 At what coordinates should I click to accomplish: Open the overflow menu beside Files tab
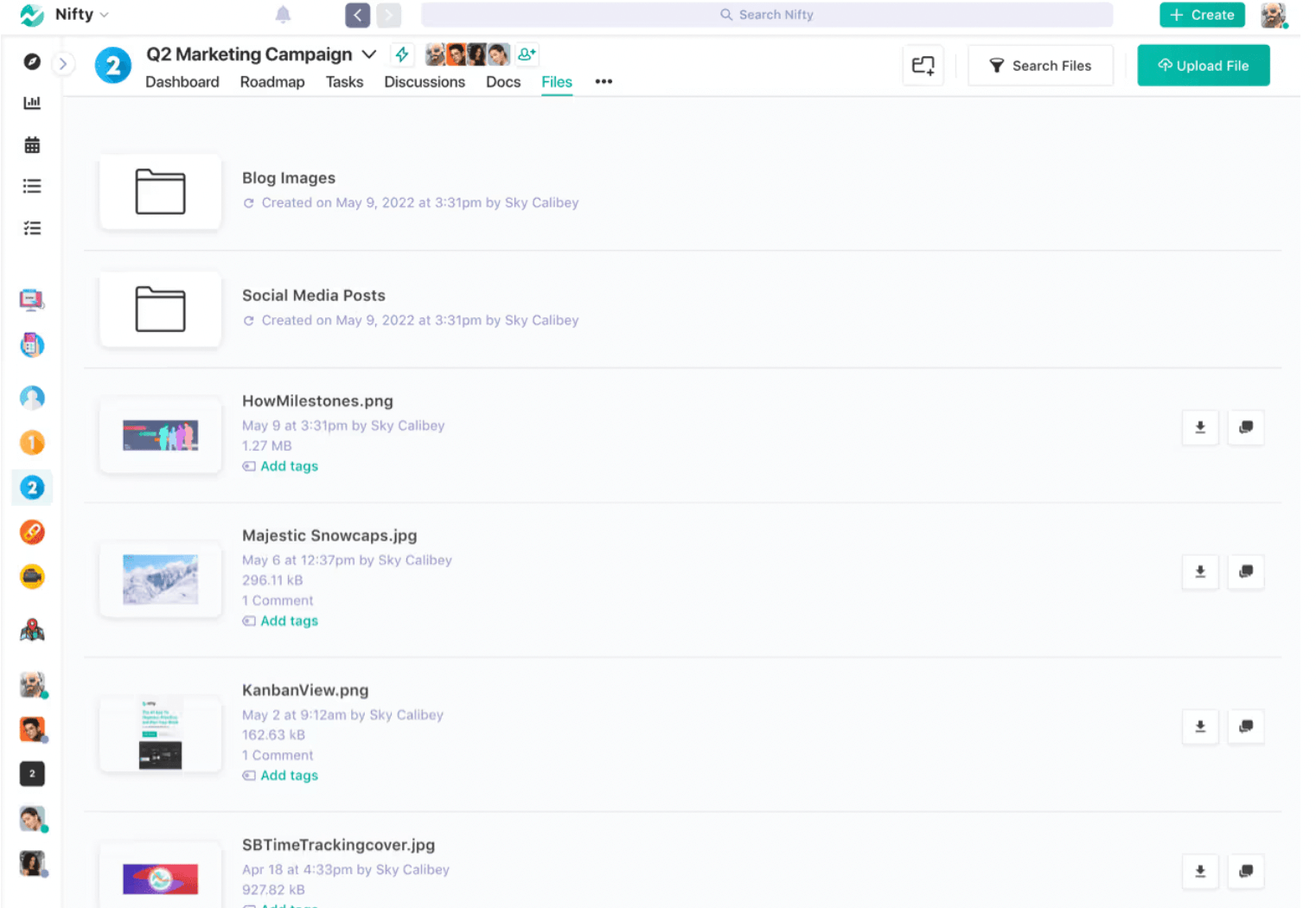click(604, 82)
